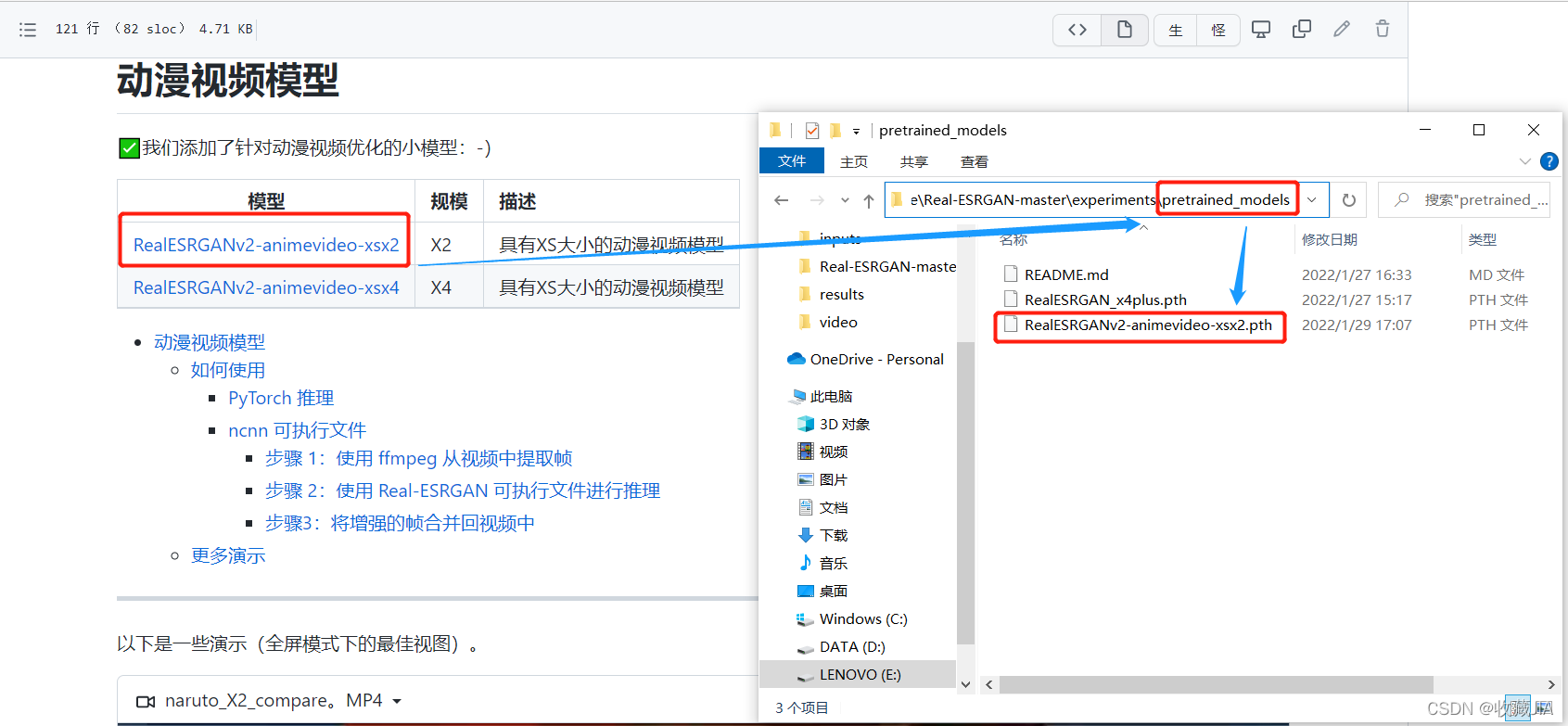Copy raw contents icon
1568x726 pixels.
[1302, 30]
